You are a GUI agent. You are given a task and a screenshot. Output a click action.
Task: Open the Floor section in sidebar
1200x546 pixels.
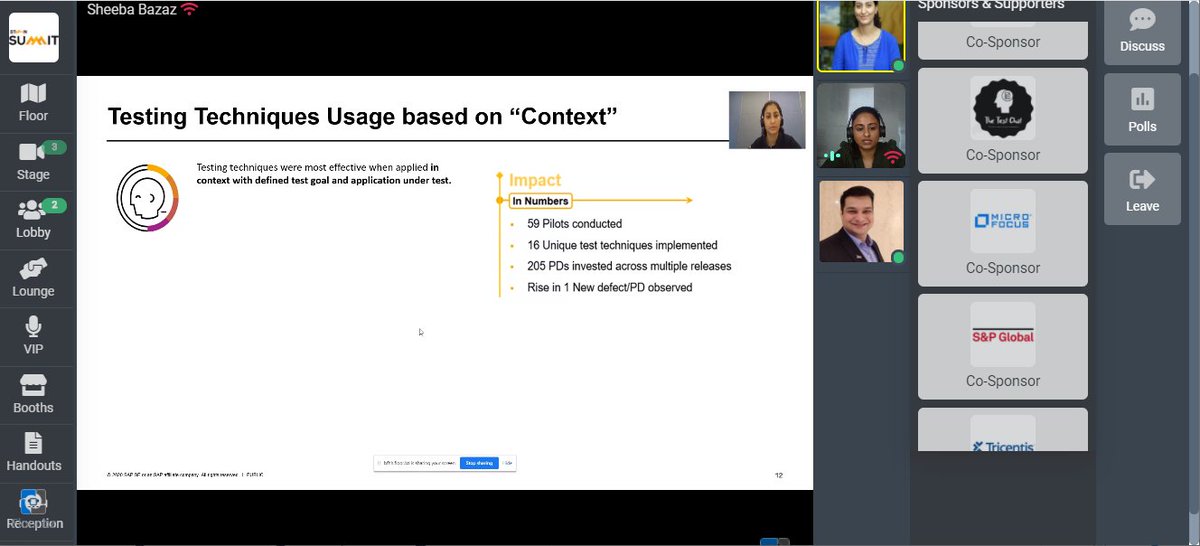pos(34,103)
